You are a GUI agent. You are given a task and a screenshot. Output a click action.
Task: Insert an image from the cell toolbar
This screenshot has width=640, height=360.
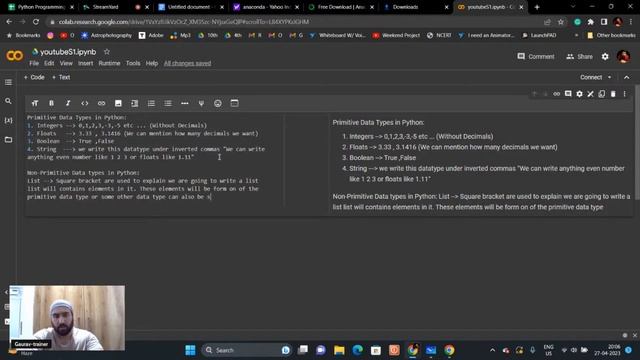click(x=118, y=103)
